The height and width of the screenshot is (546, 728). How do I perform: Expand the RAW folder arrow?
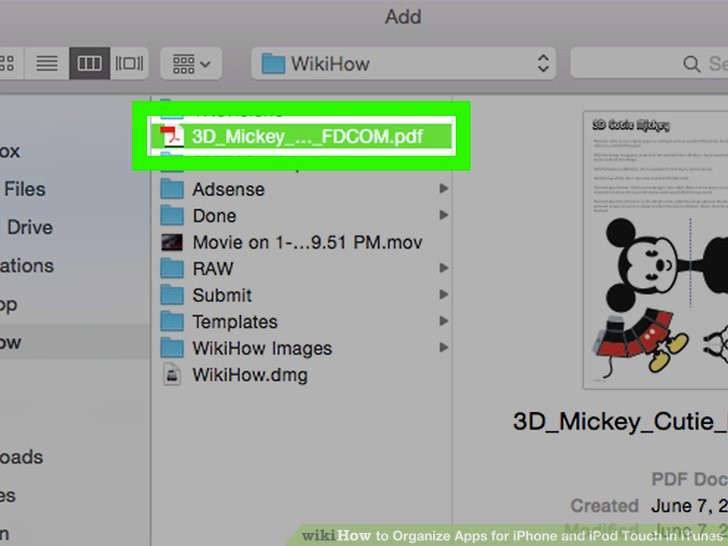click(443, 268)
